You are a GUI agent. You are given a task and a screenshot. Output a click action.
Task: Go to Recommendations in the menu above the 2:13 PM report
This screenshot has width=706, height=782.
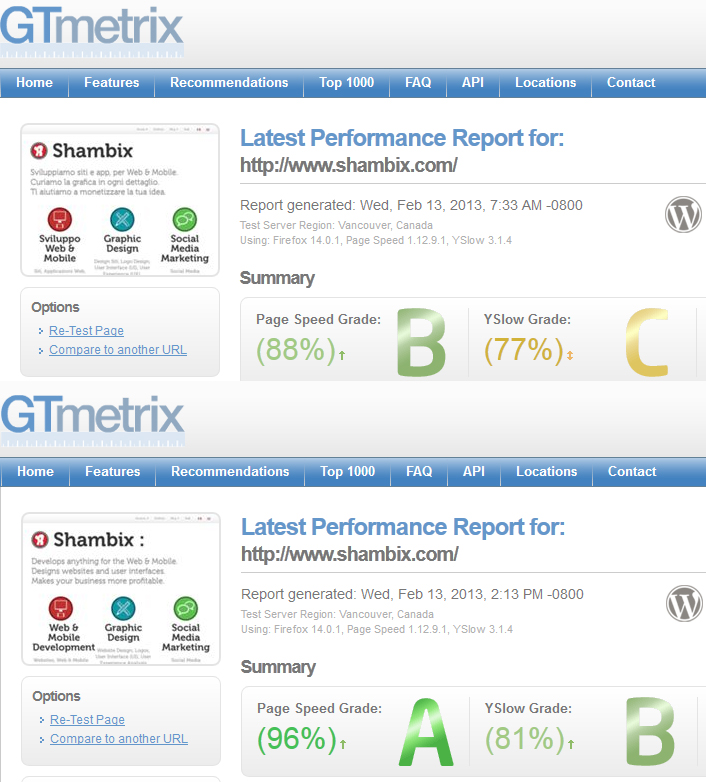pyautogui.click(x=230, y=472)
